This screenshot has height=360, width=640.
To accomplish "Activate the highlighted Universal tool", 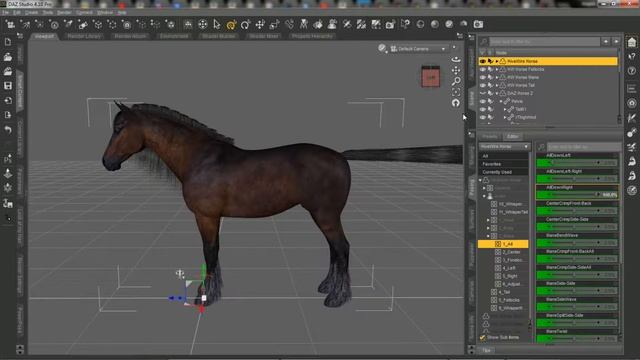I will click(231, 25).
